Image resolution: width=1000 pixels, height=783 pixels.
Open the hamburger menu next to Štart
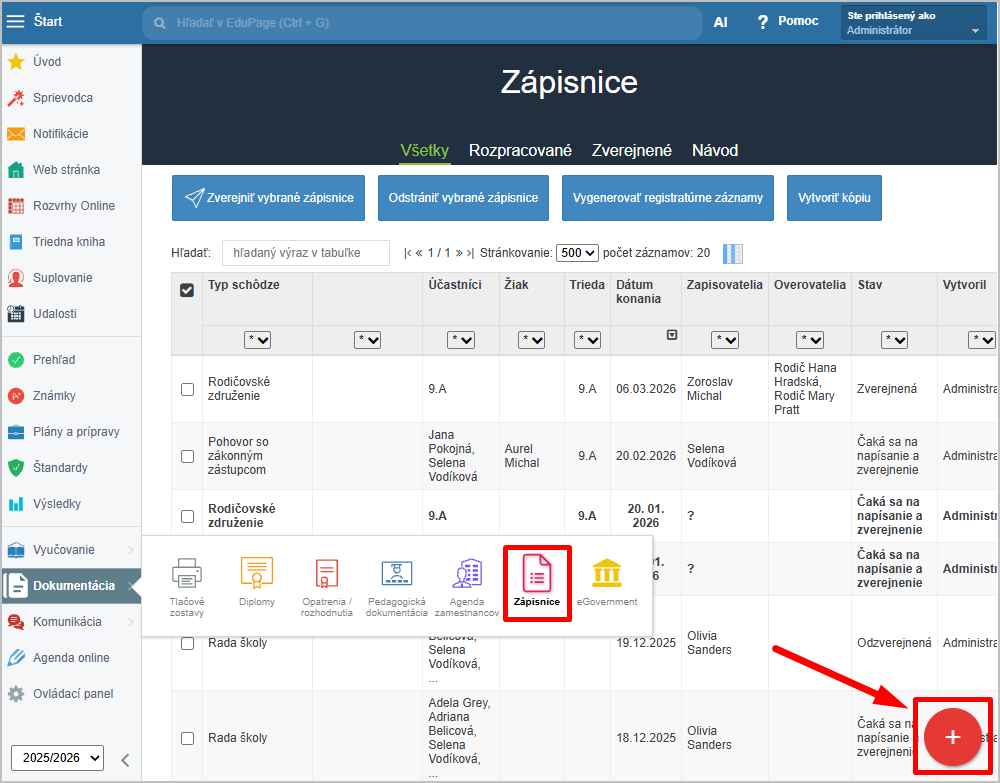pos(16,21)
